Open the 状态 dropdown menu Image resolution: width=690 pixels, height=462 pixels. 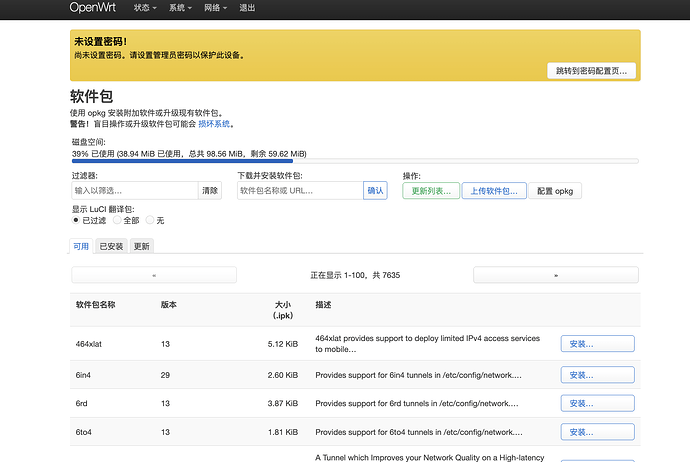click(x=146, y=7)
